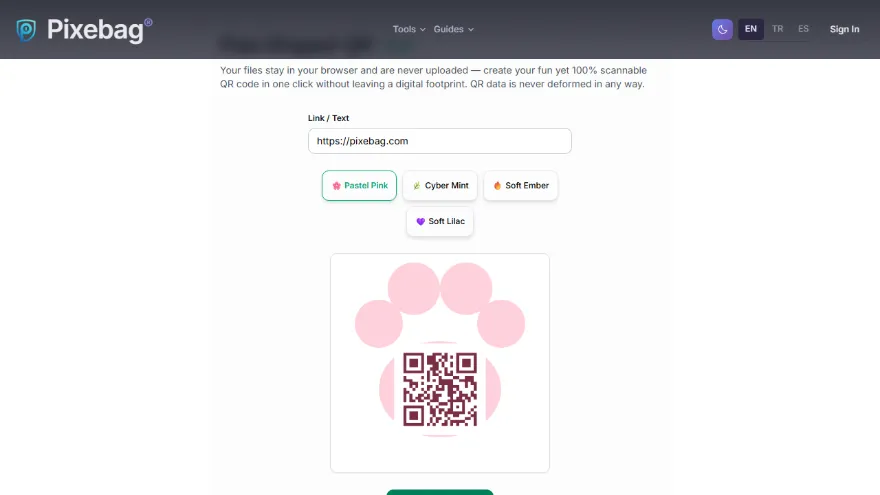This screenshot has width=880, height=495.
Task: Open the Sign In link
Action: pos(844,29)
